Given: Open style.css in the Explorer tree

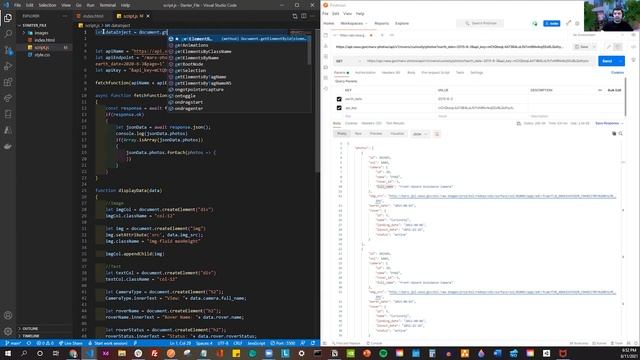Looking at the screenshot, I should [42, 55].
